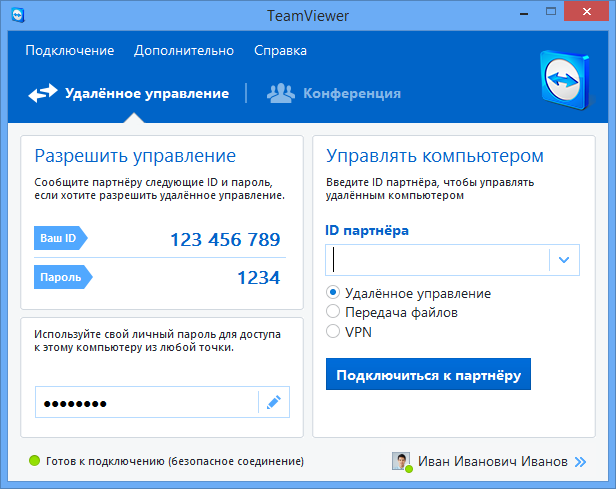Screen dimensions: 616x489
Task: Click the ID партнёра field label
Action: (367, 230)
